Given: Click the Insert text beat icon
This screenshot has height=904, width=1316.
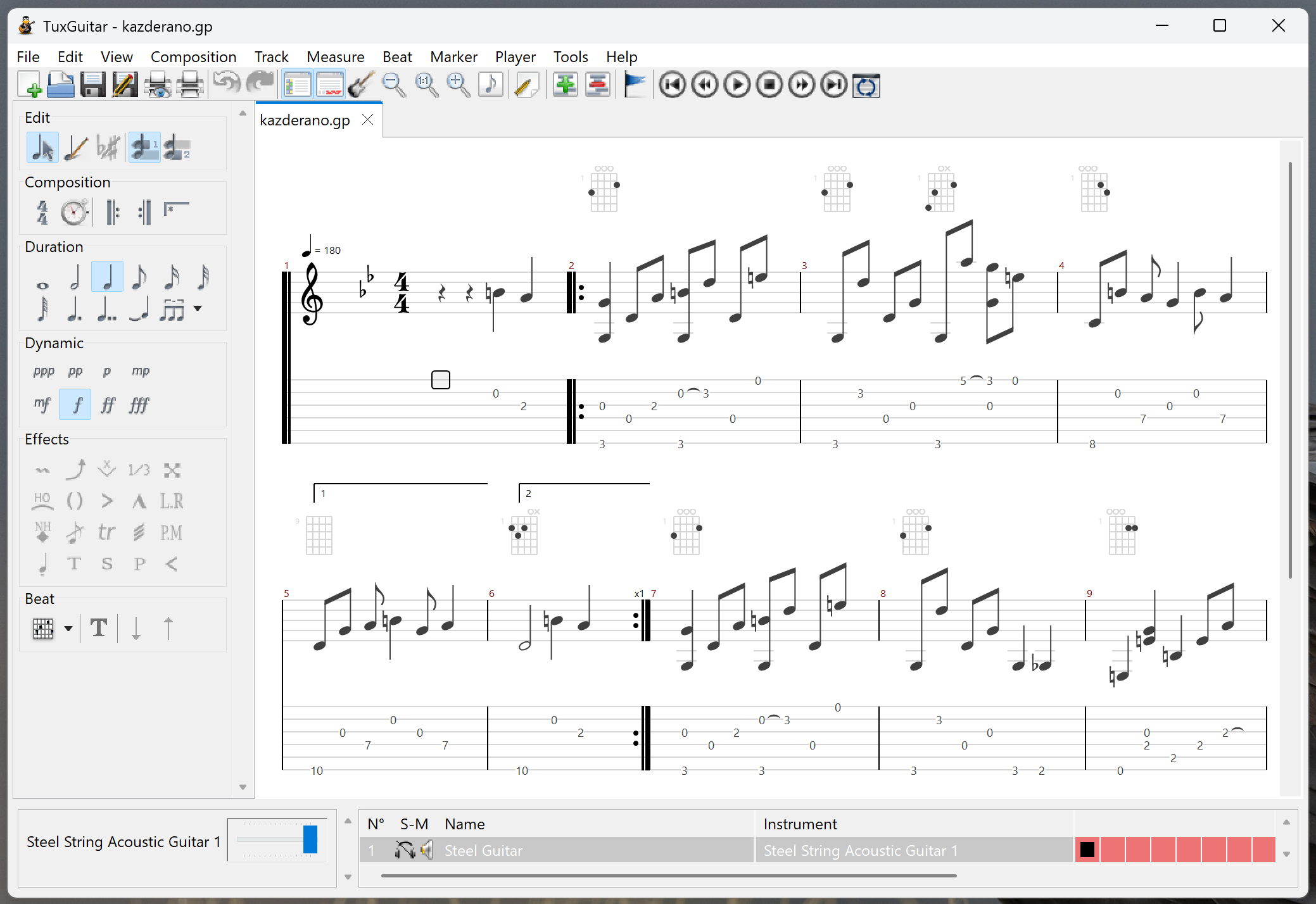Looking at the screenshot, I should point(99,628).
